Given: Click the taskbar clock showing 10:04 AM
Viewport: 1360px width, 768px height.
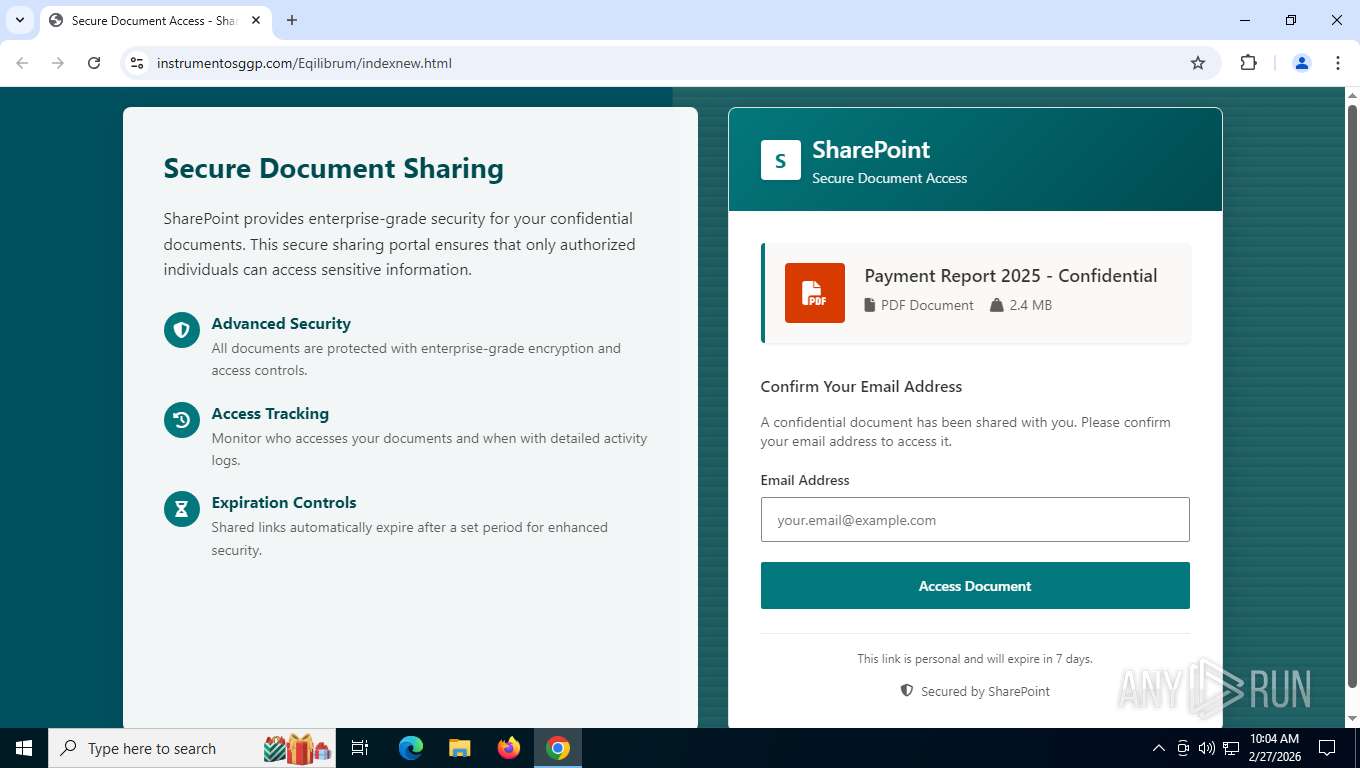Looking at the screenshot, I should tap(1274, 748).
